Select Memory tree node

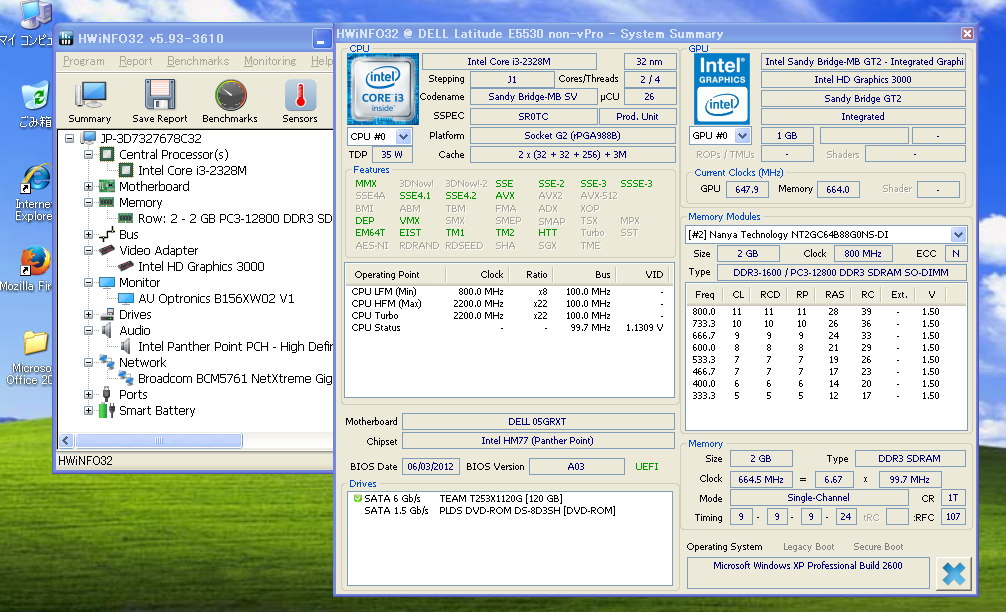tap(141, 203)
